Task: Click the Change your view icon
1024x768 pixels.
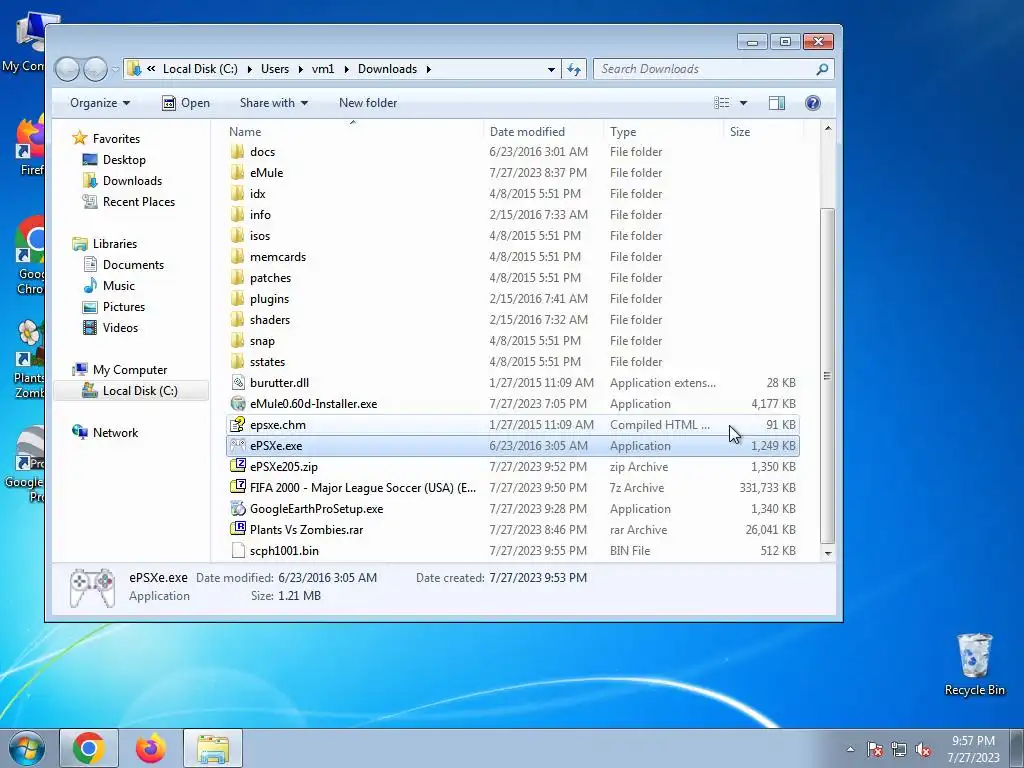Action: [x=722, y=103]
